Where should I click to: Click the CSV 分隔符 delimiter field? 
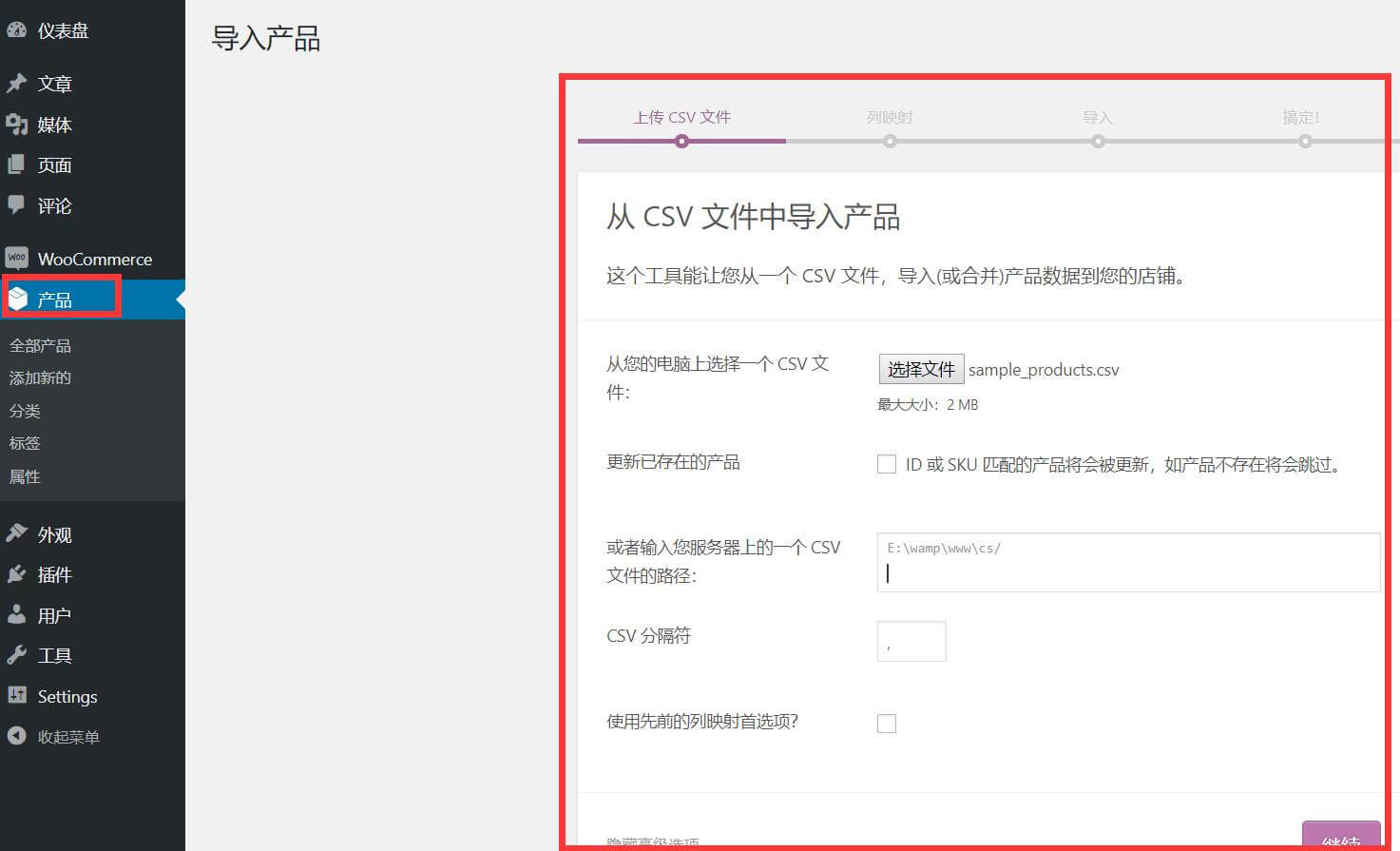pos(911,642)
